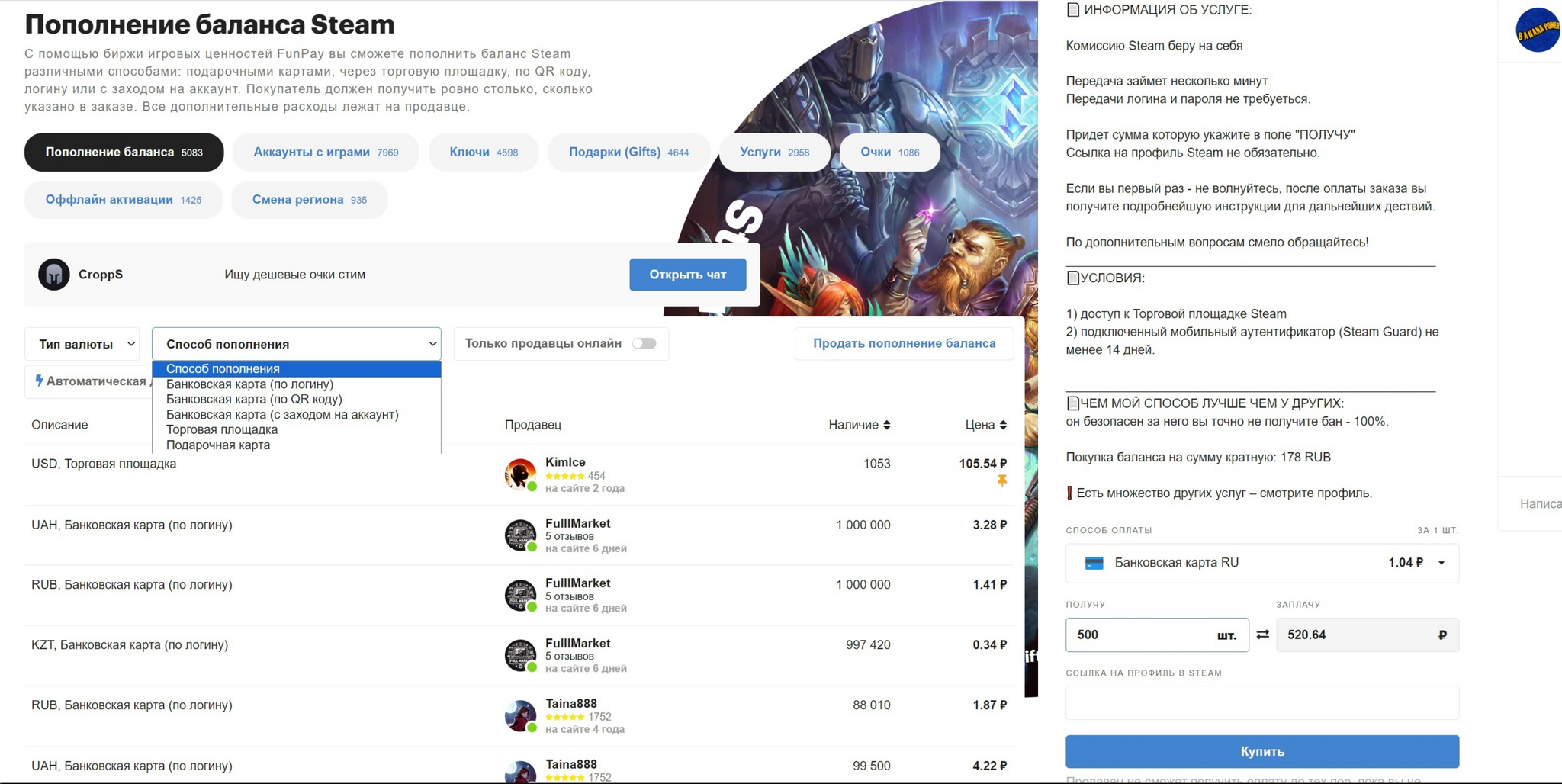Click the bank card payment icon
Screen dimensions: 1562x784
point(1094,563)
